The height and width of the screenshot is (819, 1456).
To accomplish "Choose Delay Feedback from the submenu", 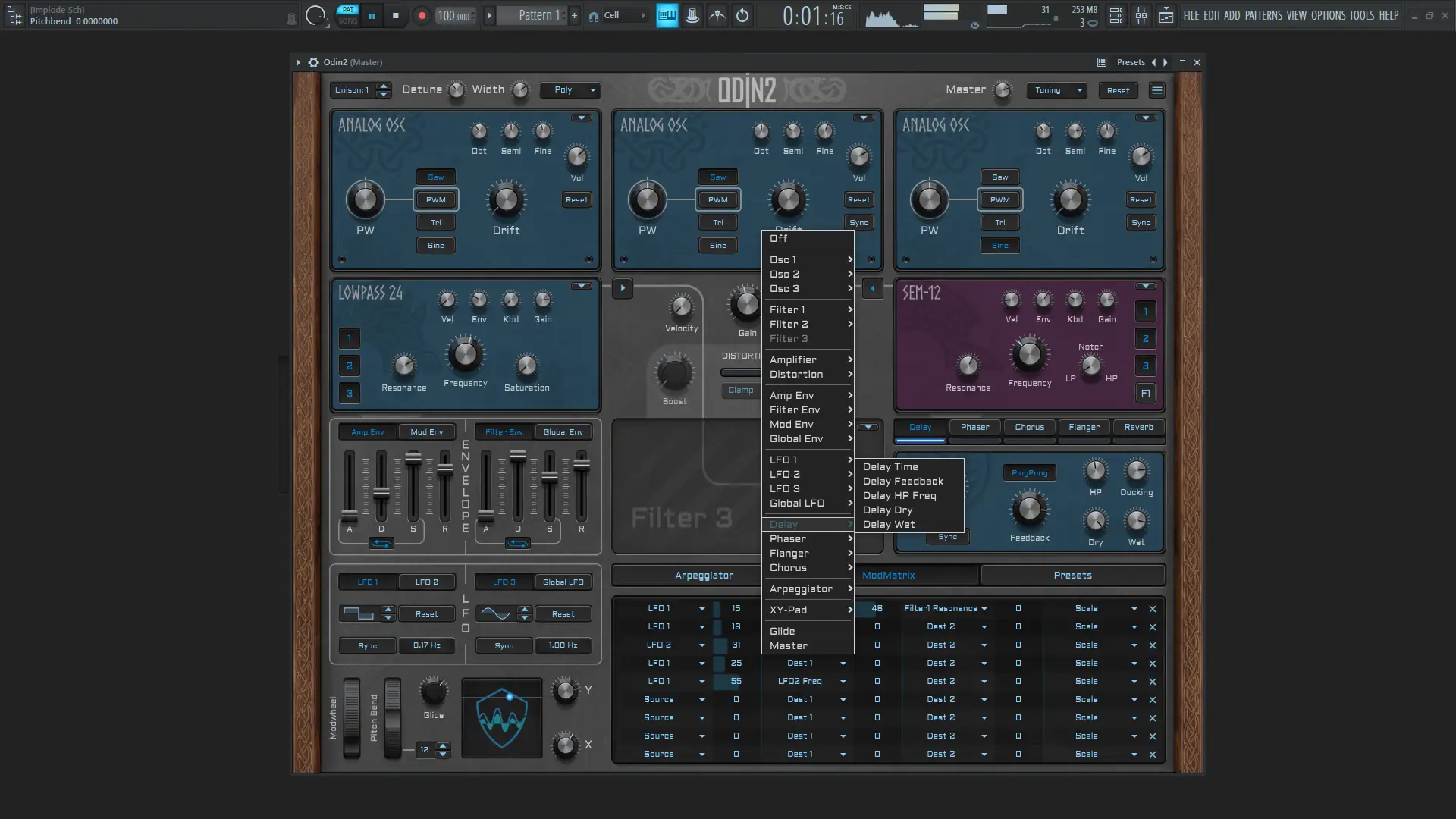I will pyautogui.click(x=902, y=482).
